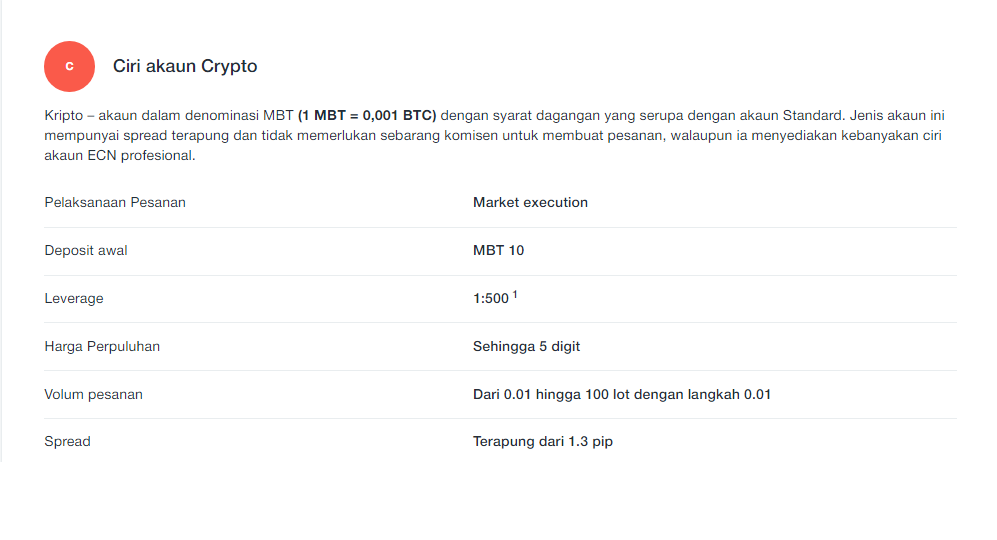Click the 'Leverage' row label
997x540 pixels.
74,298
